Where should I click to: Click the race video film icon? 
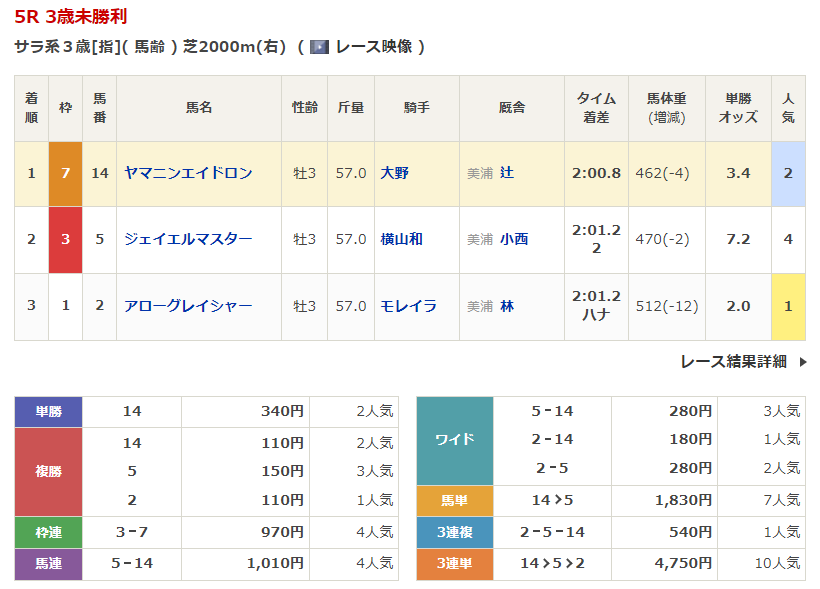point(319,47)
